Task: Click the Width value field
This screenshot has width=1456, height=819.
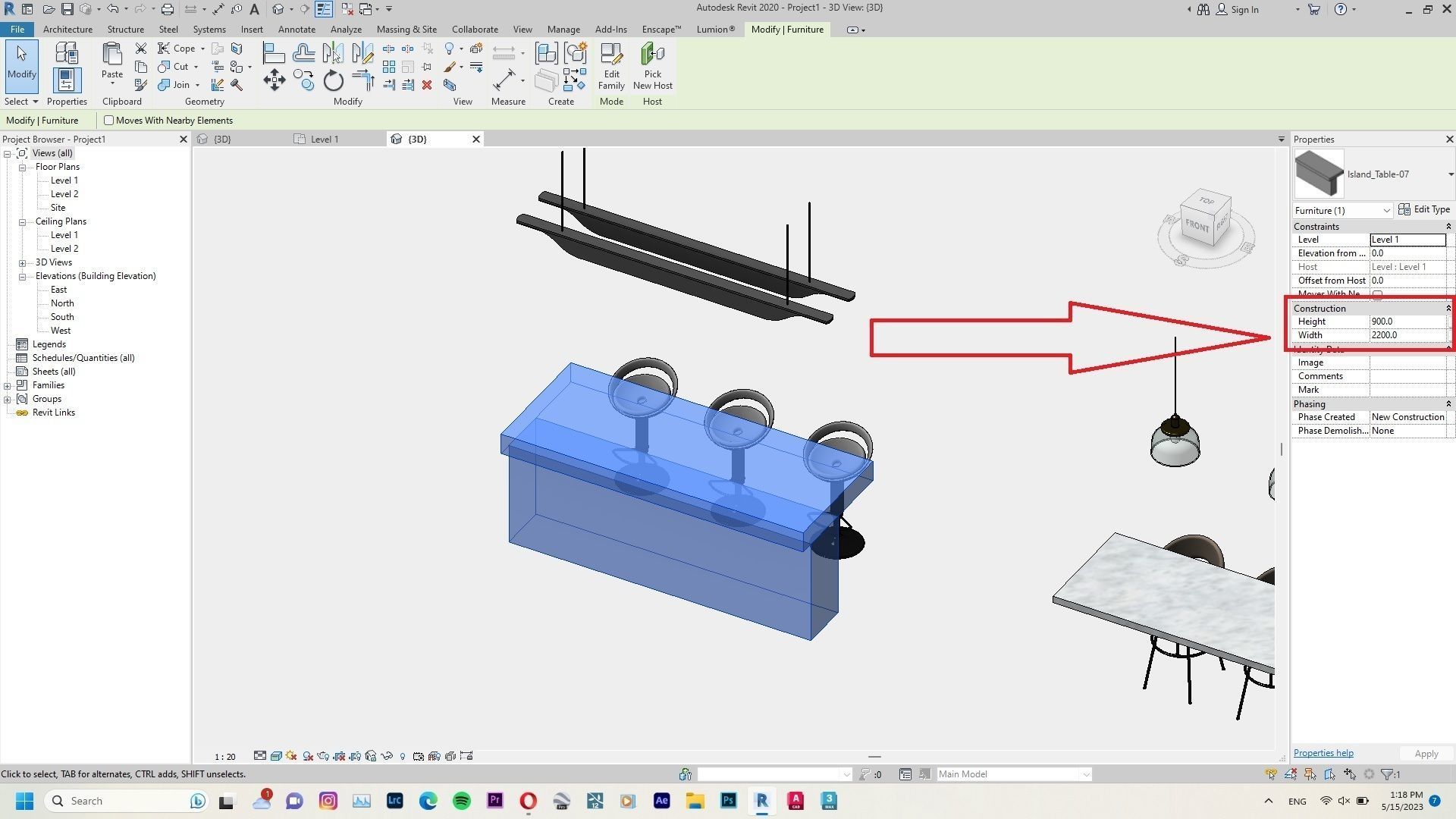Action: [x=1407, y=335]
